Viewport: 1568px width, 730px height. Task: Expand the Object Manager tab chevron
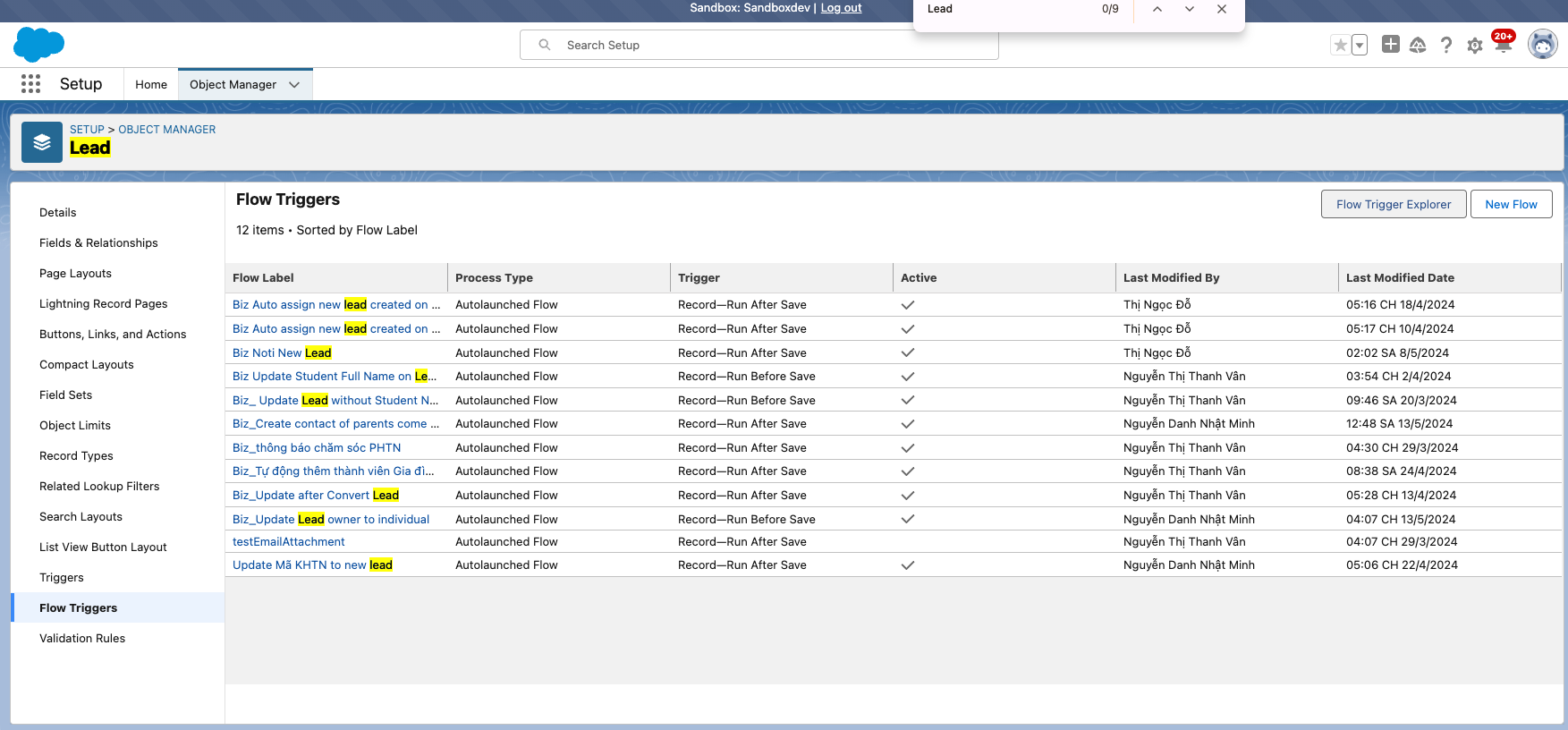pos(294,85)
